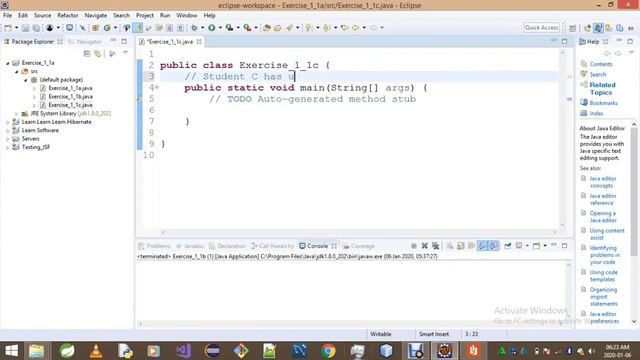
Task: Open Using code templates help link
Action: (603, 276)
